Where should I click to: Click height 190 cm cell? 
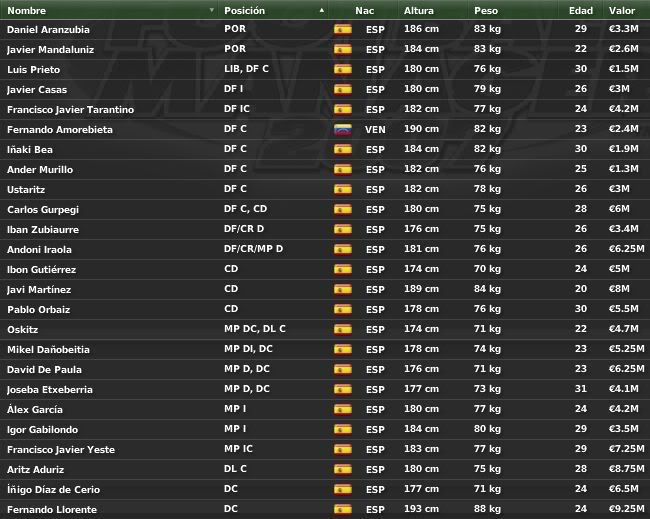(421, 129)
